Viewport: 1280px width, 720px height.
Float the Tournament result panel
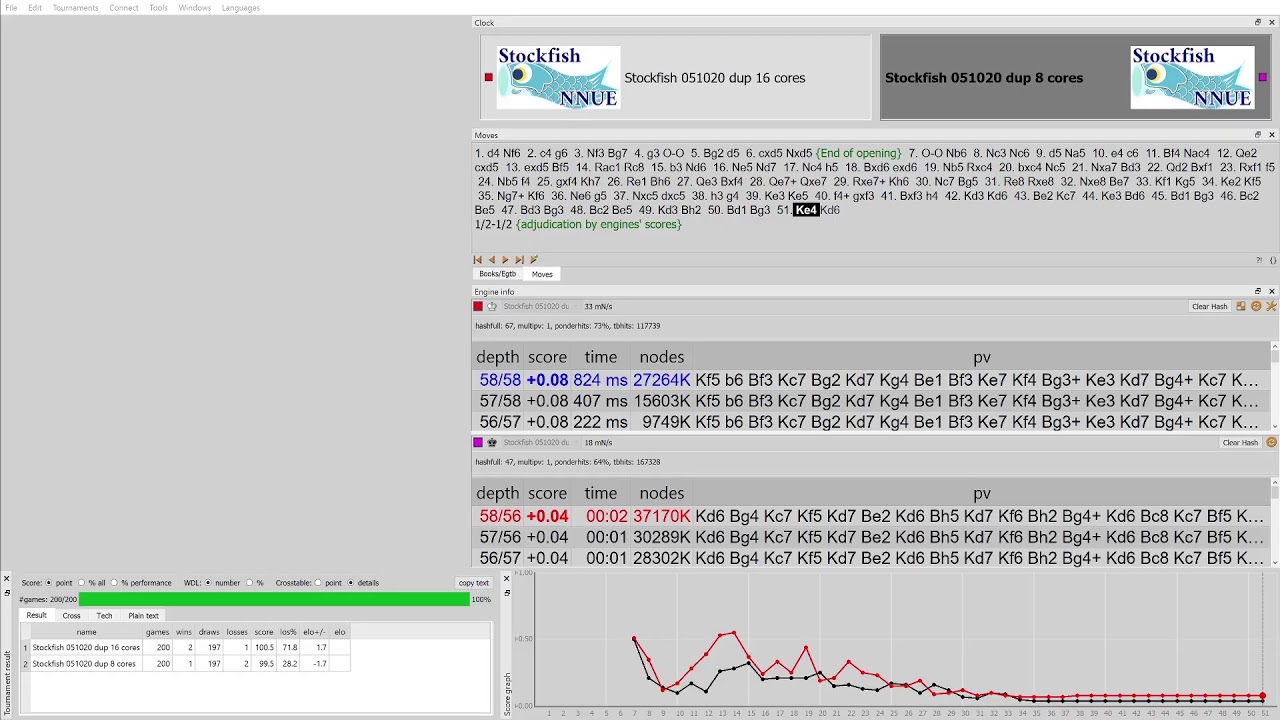(x=6, y=593)
